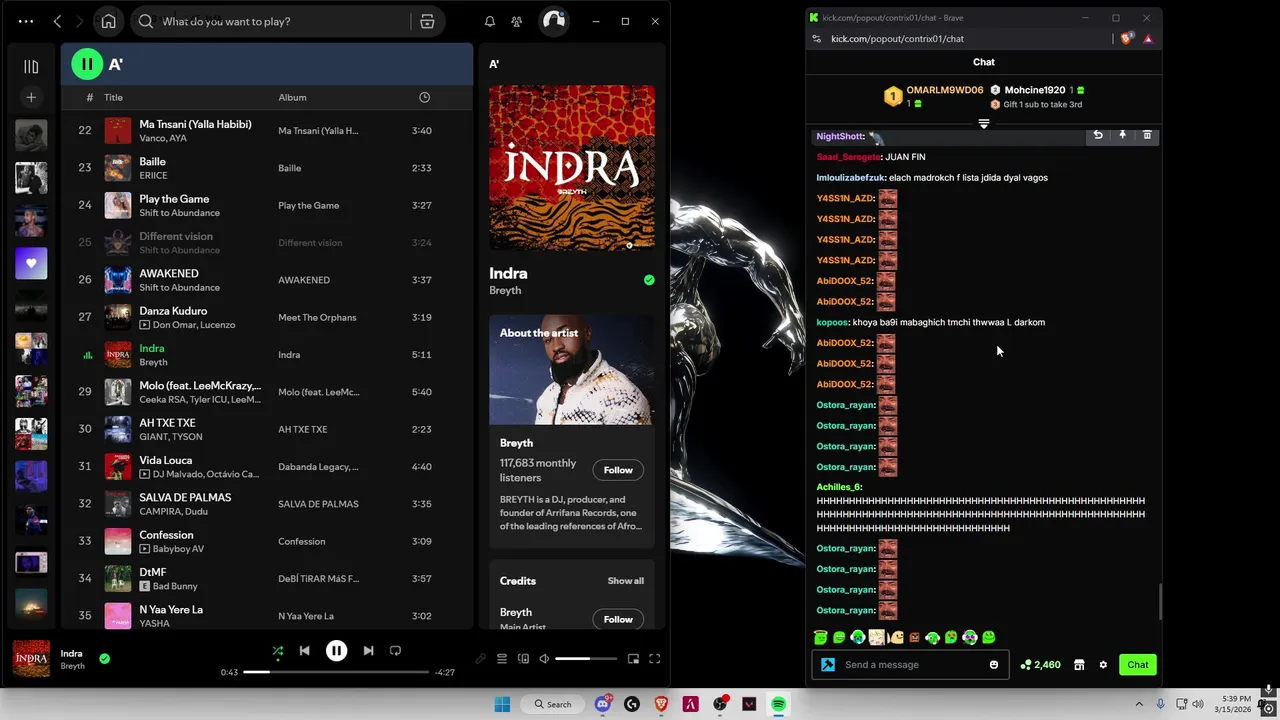This screenshot has height=720, width=1280.
Task: Select track SALVA DE PALMAS
Action: [x=266, y=504]
